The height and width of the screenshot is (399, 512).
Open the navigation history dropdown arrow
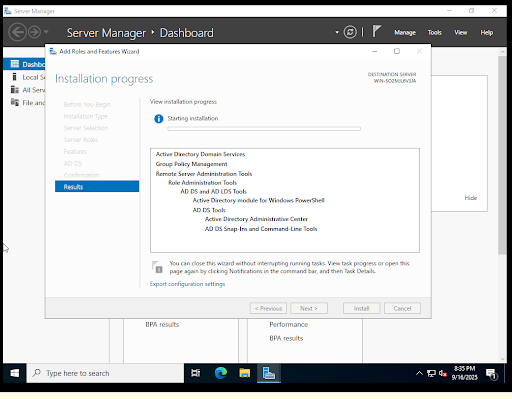pyautogui.click(x=46, y=32)
